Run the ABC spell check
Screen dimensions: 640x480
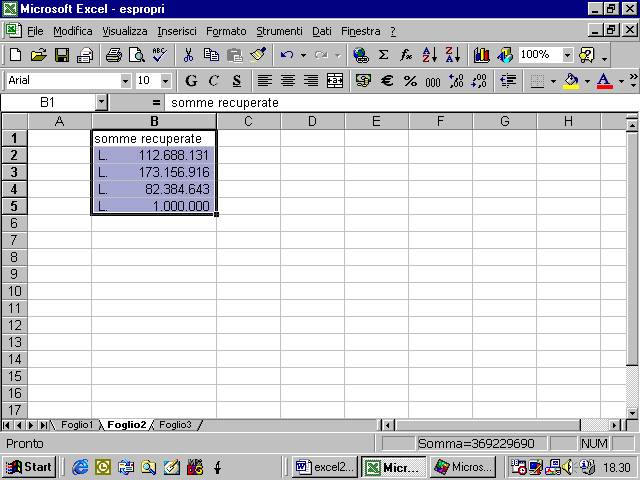tap(160, 55)
